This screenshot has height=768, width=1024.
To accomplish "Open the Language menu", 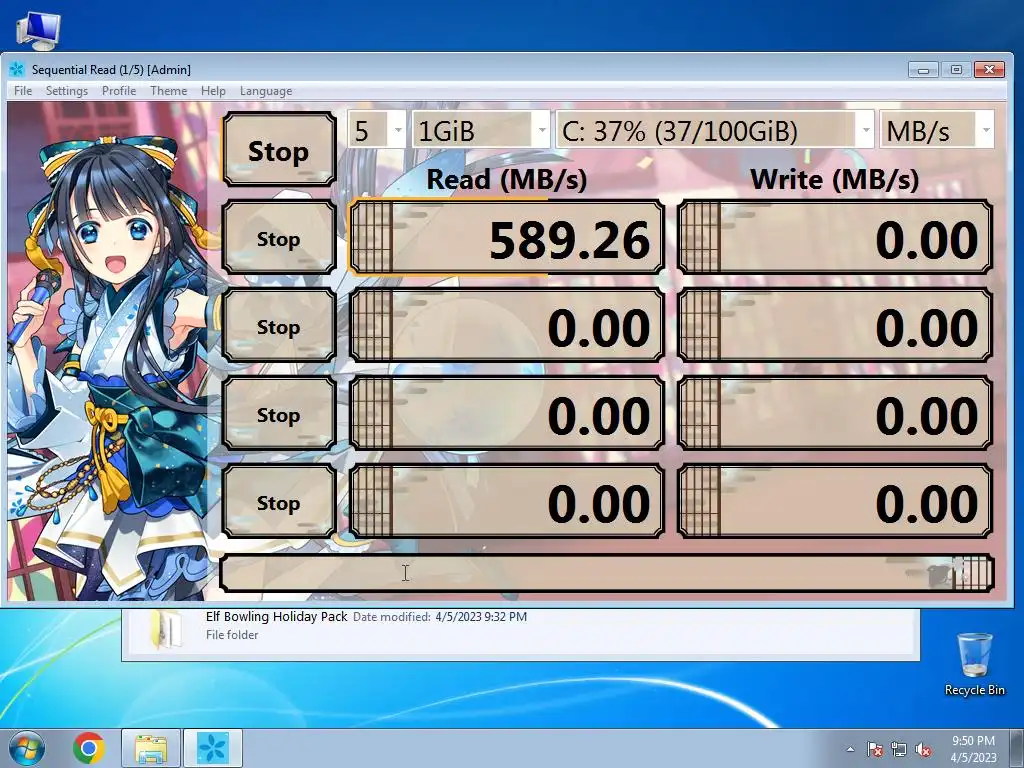I will tap(266, 91).
